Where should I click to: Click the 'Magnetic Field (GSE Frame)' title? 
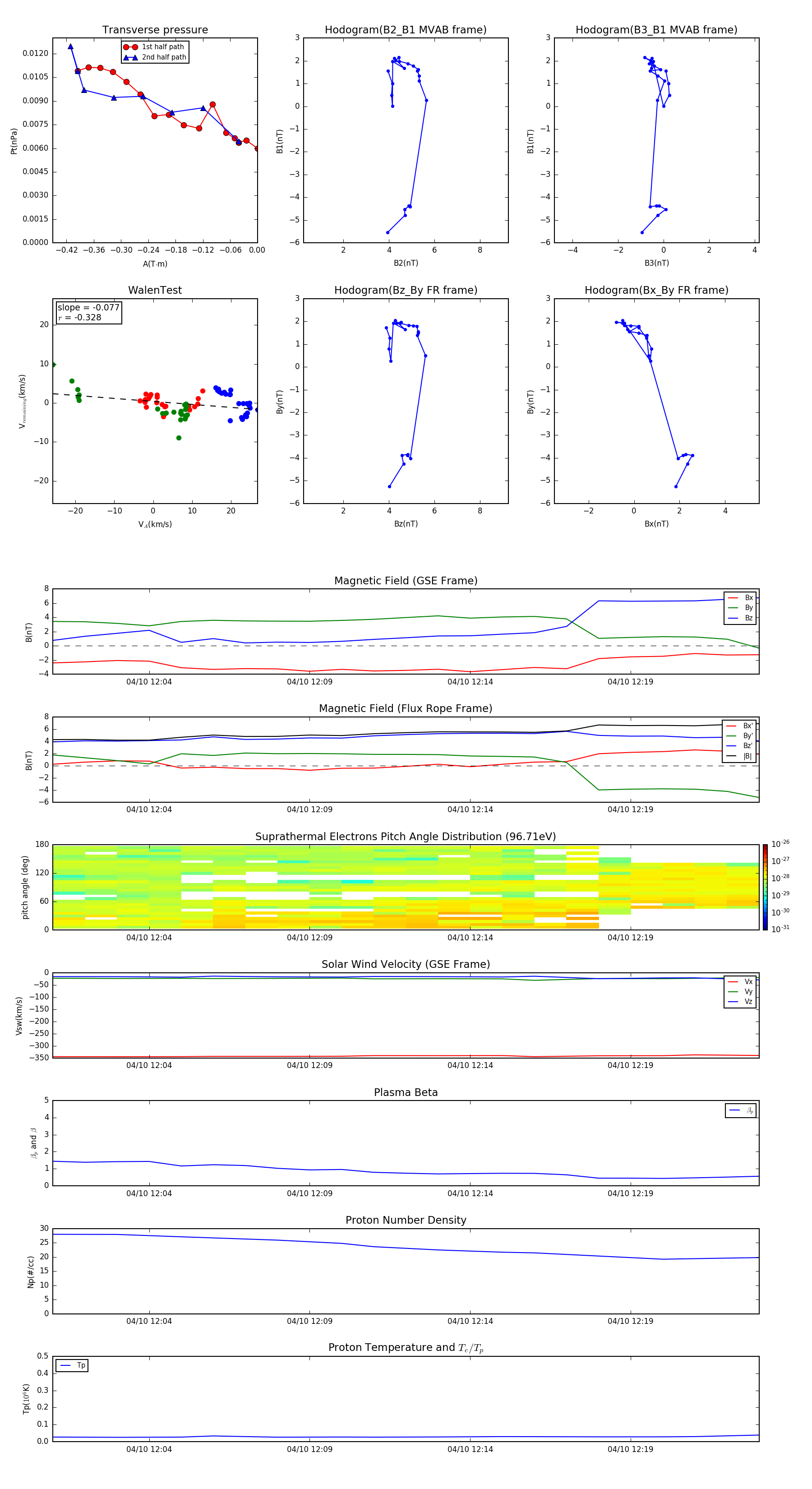tap(406, 581)
